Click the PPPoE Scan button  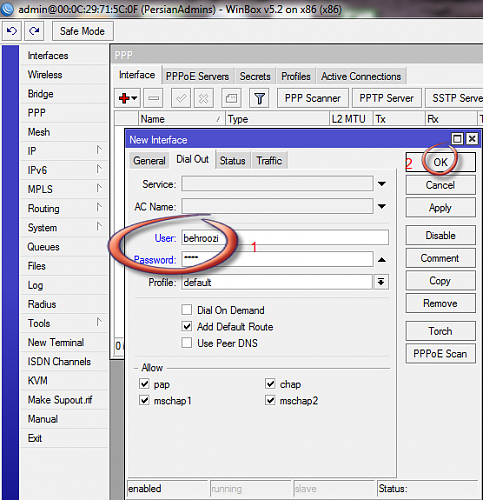[x=440, y=354]
